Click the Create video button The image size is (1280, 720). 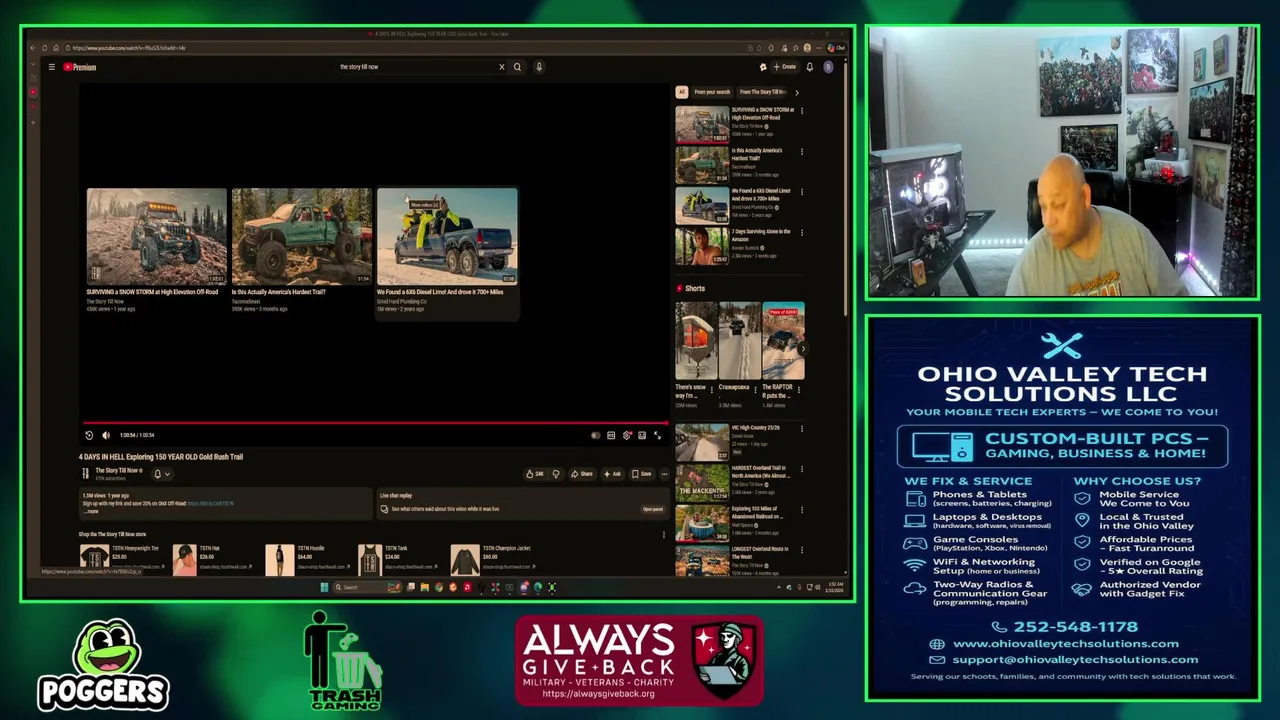(785, 67)
